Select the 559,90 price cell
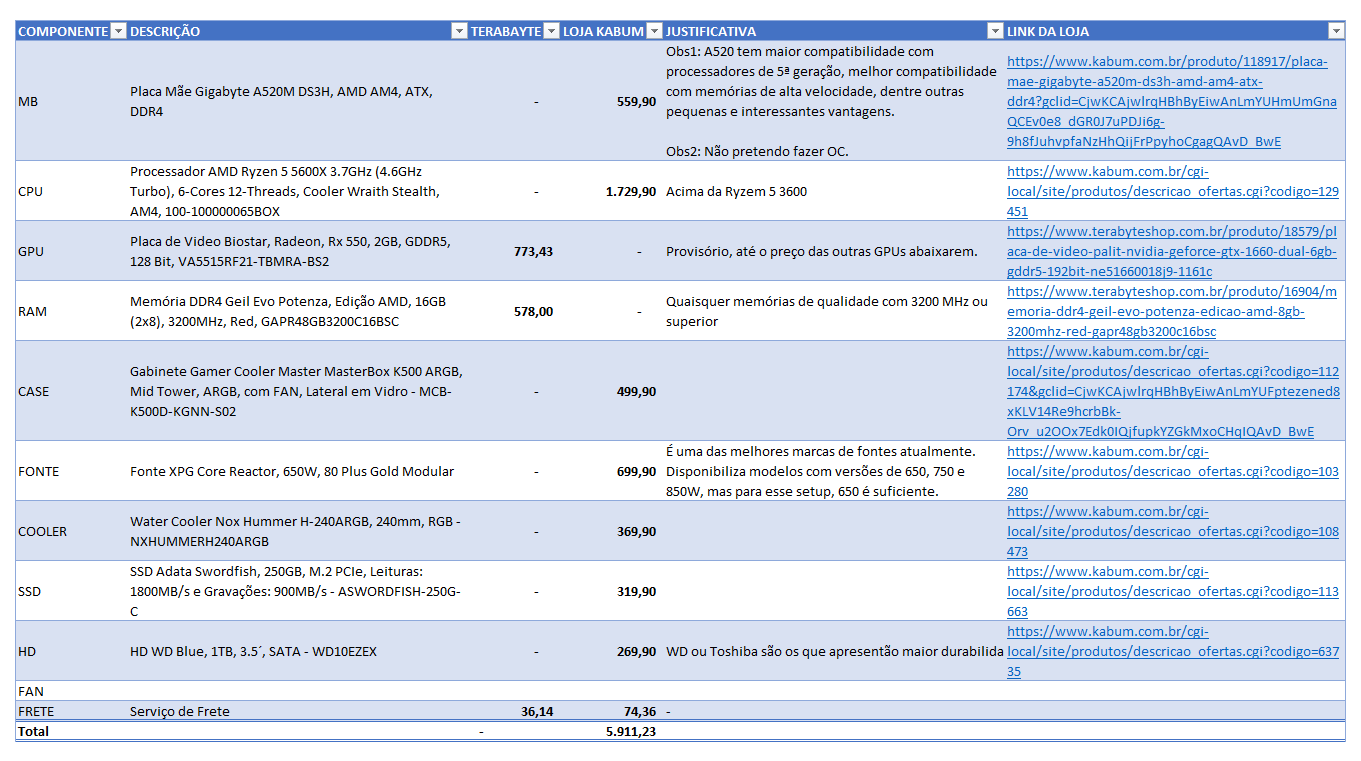Screen dimensions: 1361x761 [612, 101]
